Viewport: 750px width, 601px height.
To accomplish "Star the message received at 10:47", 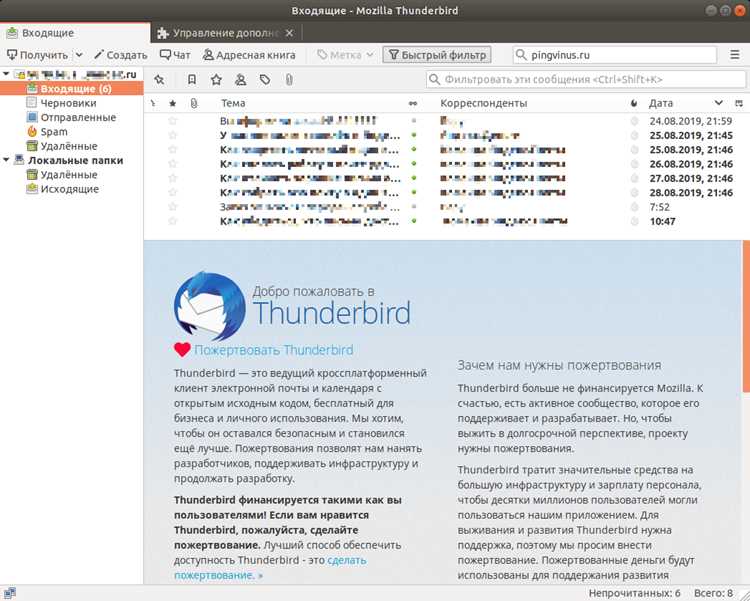I will [173, 221].
